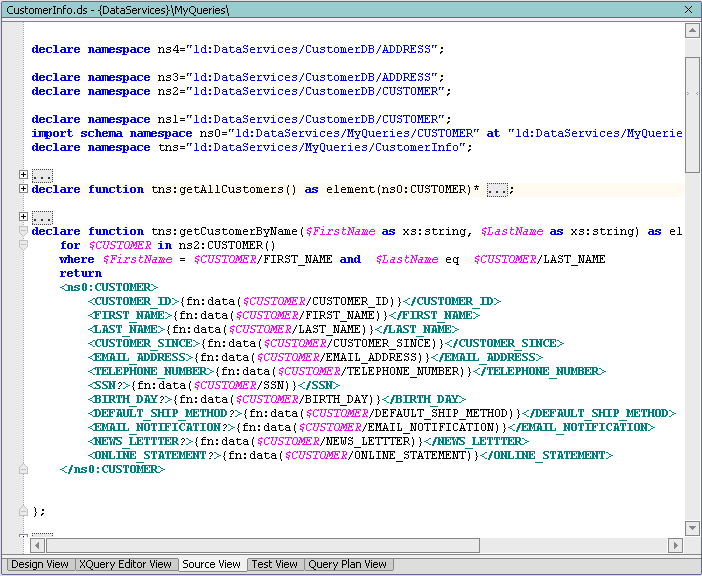Click the <EMAIL_NOTIFICATION?> opening tag
702x576 pixels.
point(161,427)
